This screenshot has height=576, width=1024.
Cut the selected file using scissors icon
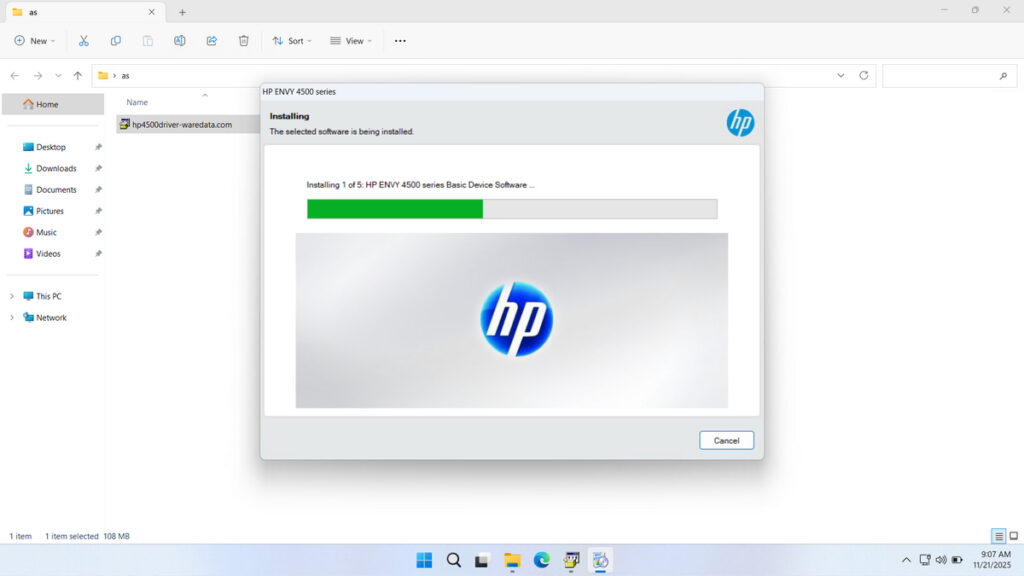click(x=84, y=40)
